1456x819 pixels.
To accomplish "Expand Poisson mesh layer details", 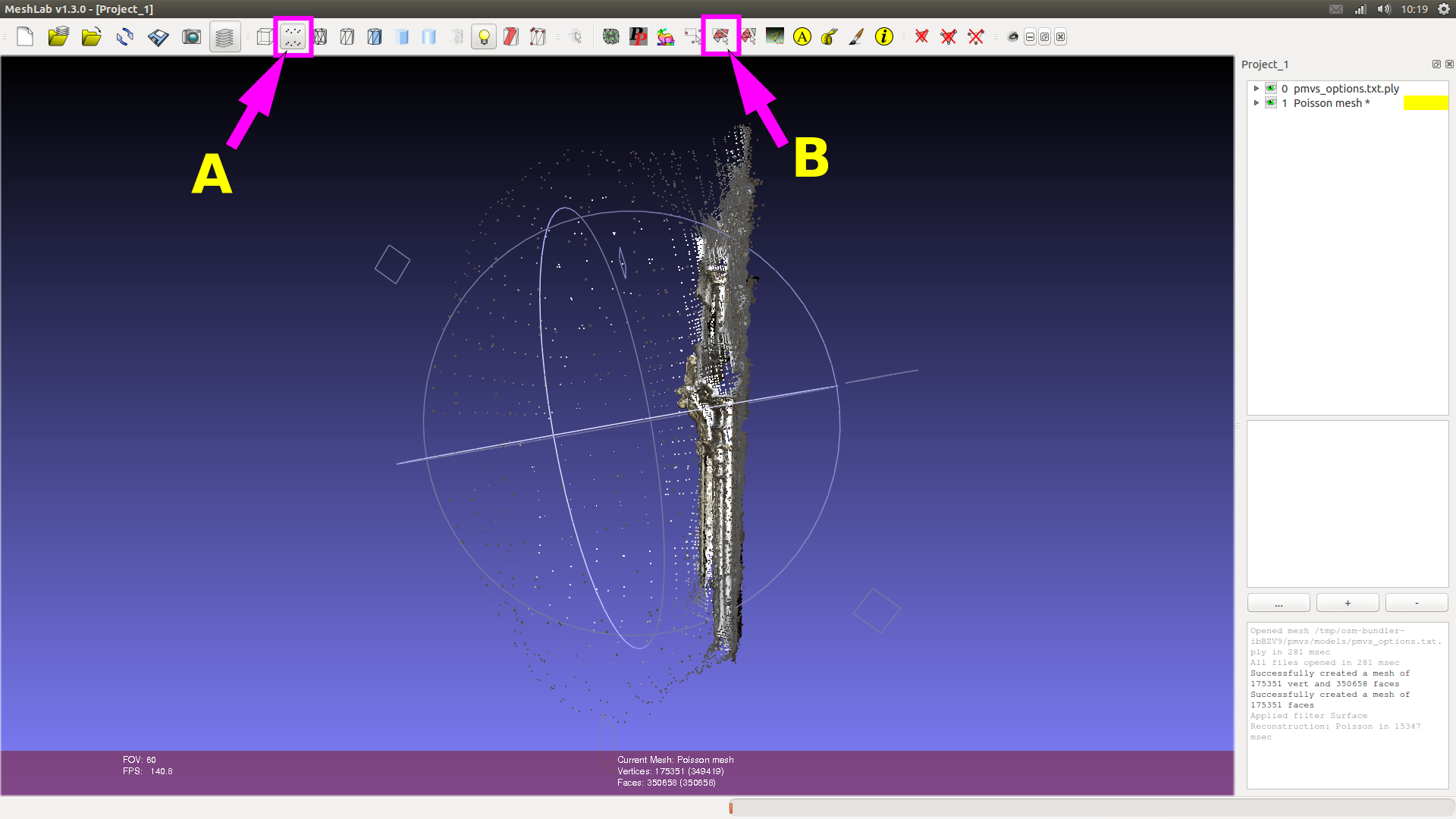I will [1257, 103].
